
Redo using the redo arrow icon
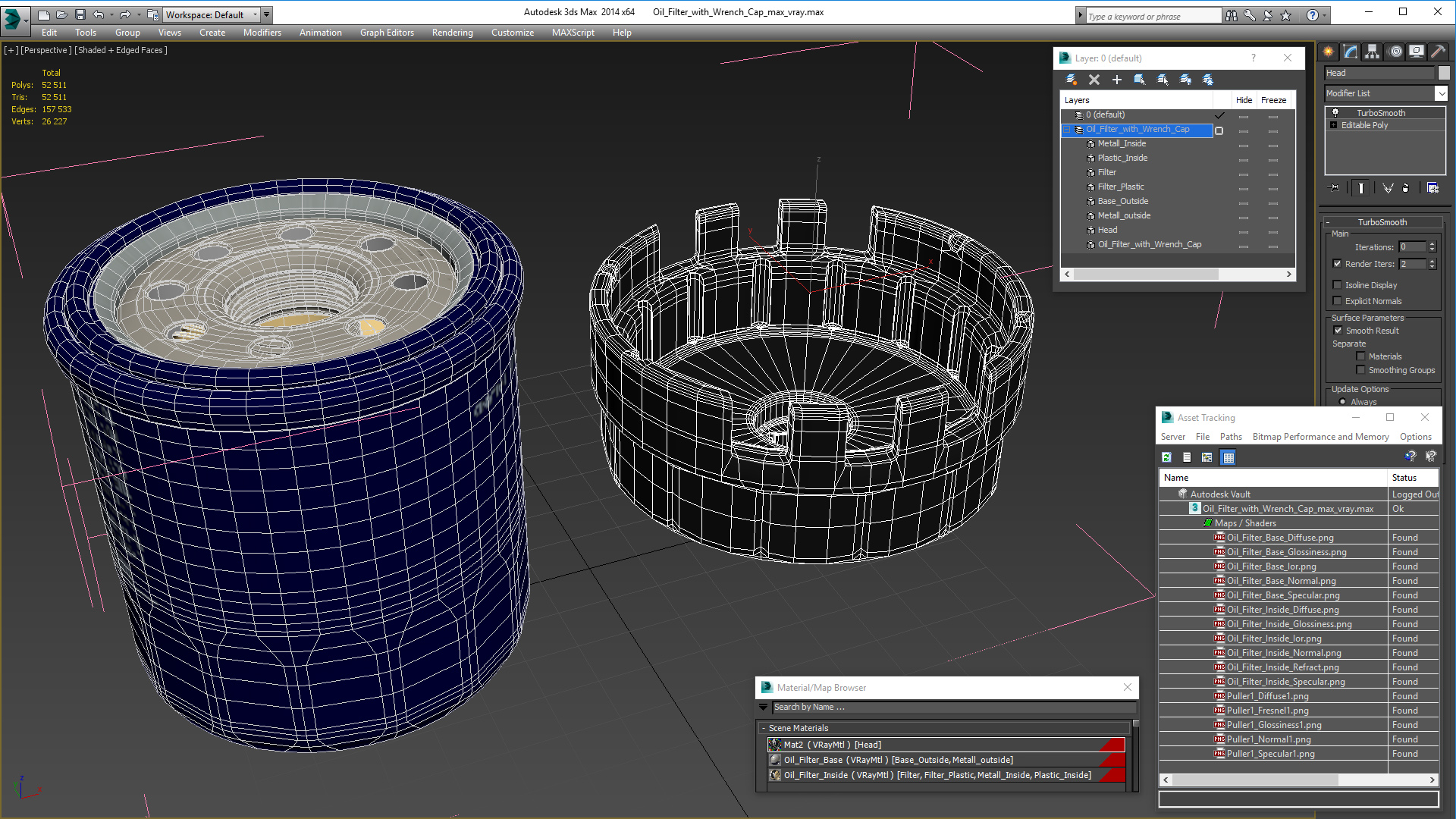125,14
